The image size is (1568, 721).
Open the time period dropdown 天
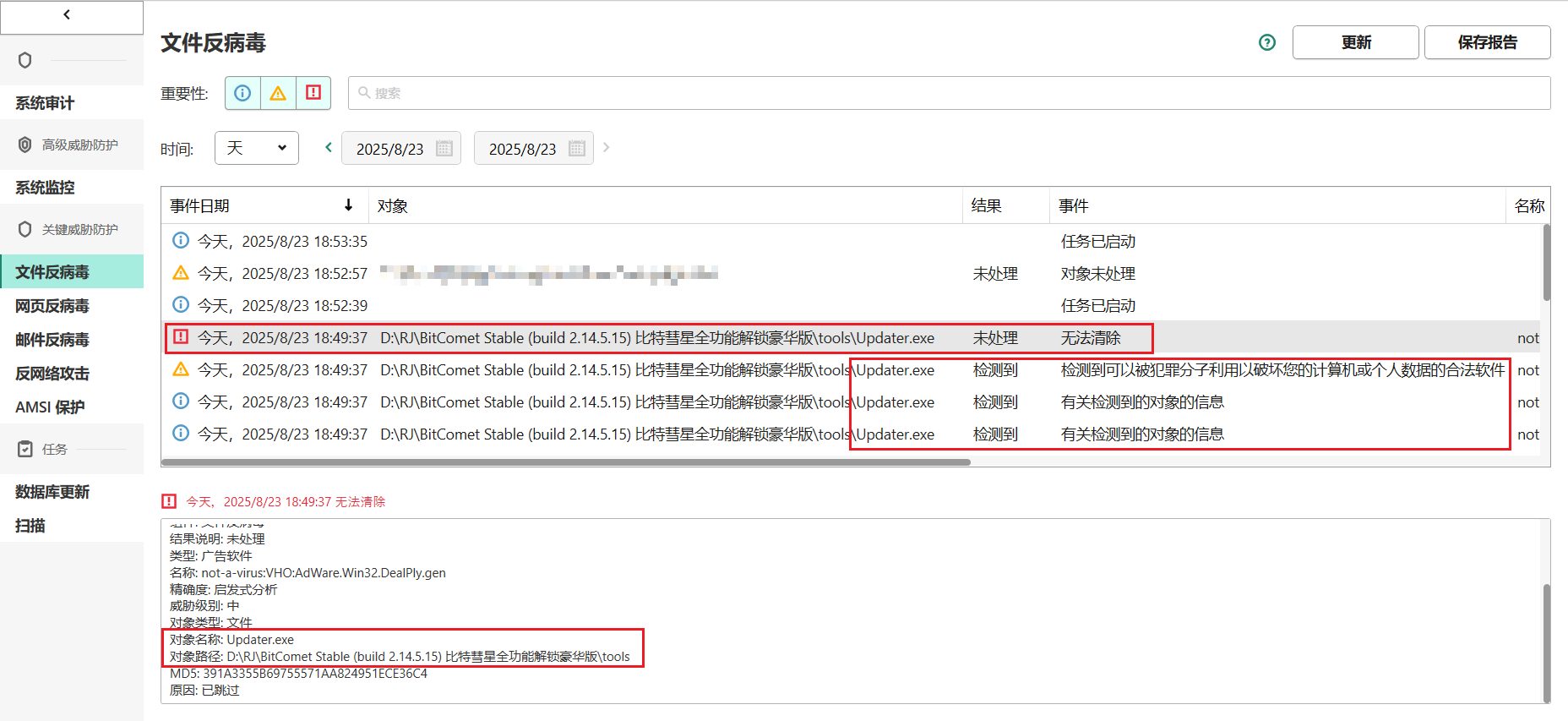257,148
